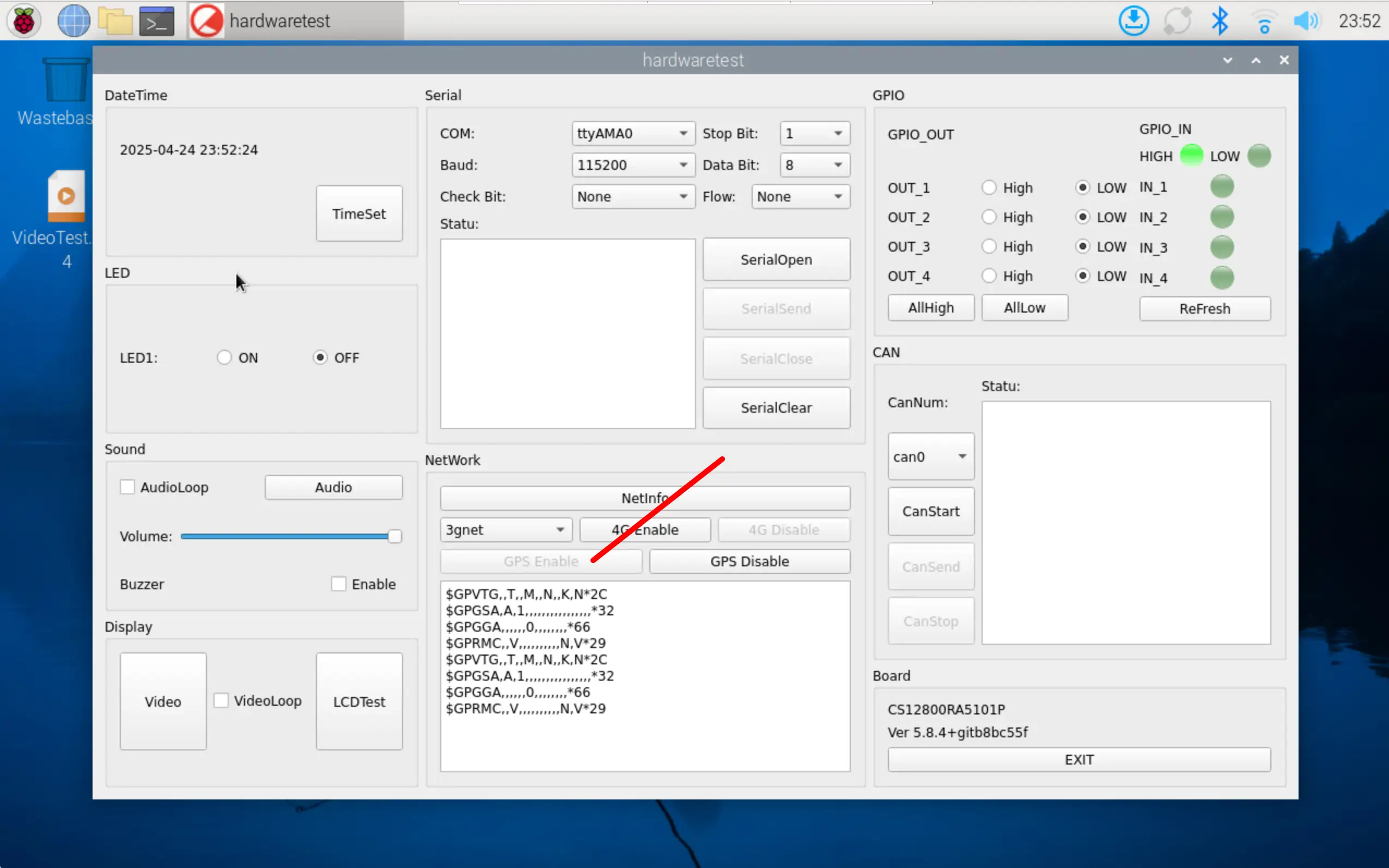Screen dimensions: 1389x868
Task: Launch the web browser globe icon
Action: pyautogui.click(x=74, y=21)
